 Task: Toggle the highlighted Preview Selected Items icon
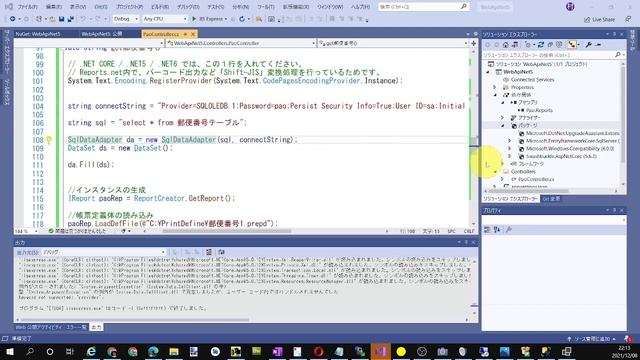coord(571,44)
